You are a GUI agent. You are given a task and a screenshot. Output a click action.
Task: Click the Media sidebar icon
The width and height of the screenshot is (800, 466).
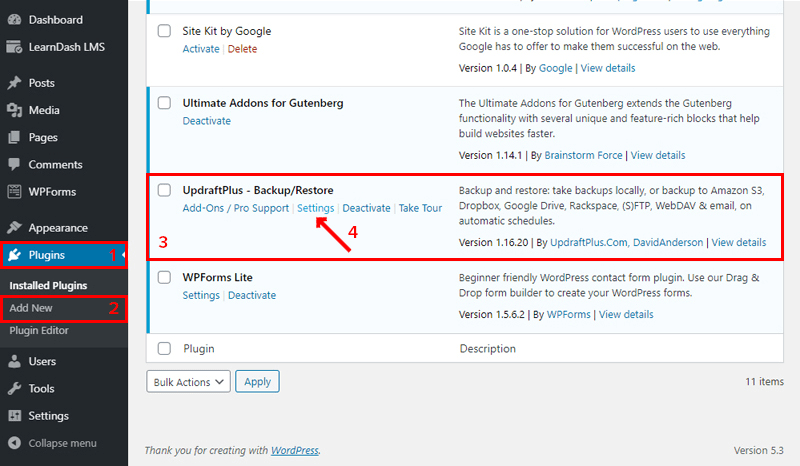(x=14, y=110)
